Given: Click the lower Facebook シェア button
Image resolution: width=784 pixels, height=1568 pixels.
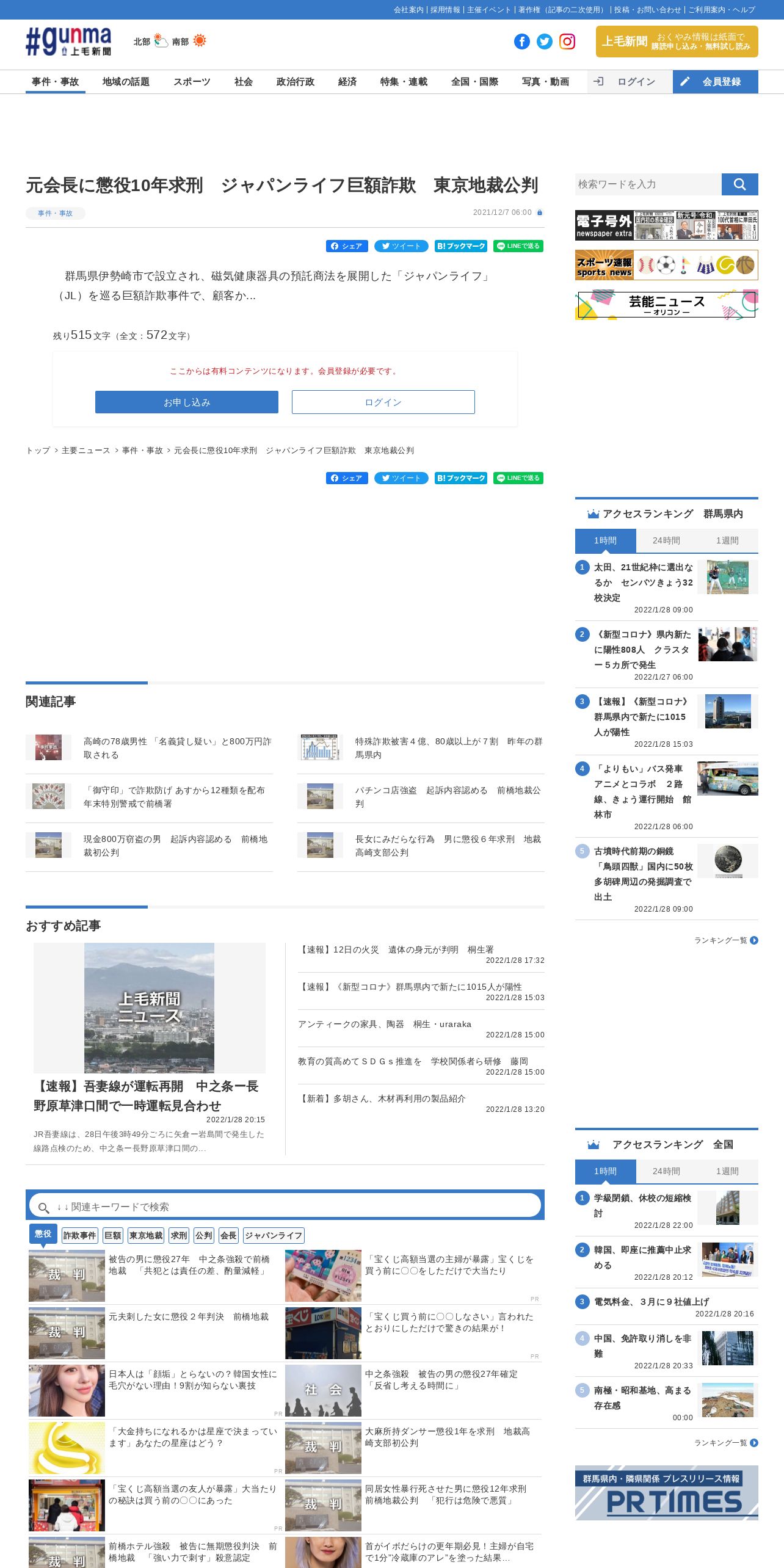Looking at the screenshot, I should [347, 478].
